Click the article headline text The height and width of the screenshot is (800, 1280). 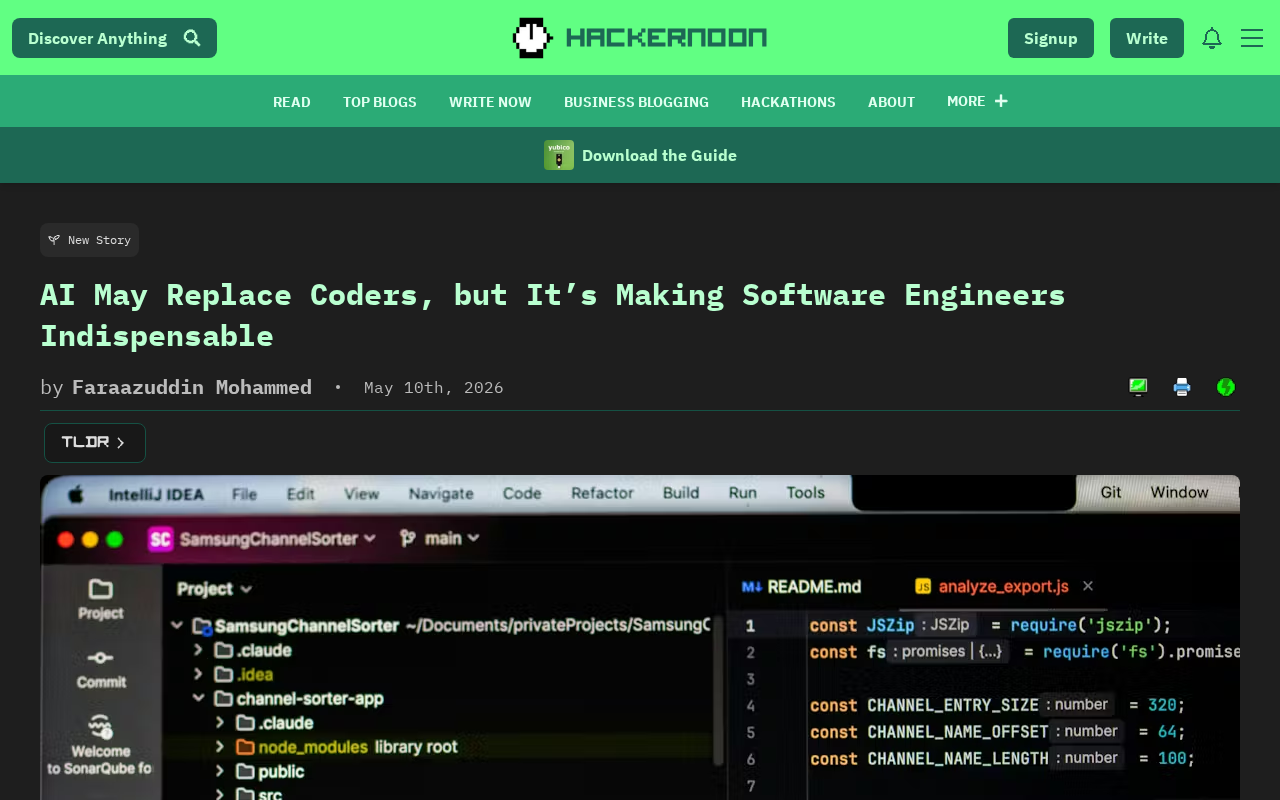click(x=553, y=315)
